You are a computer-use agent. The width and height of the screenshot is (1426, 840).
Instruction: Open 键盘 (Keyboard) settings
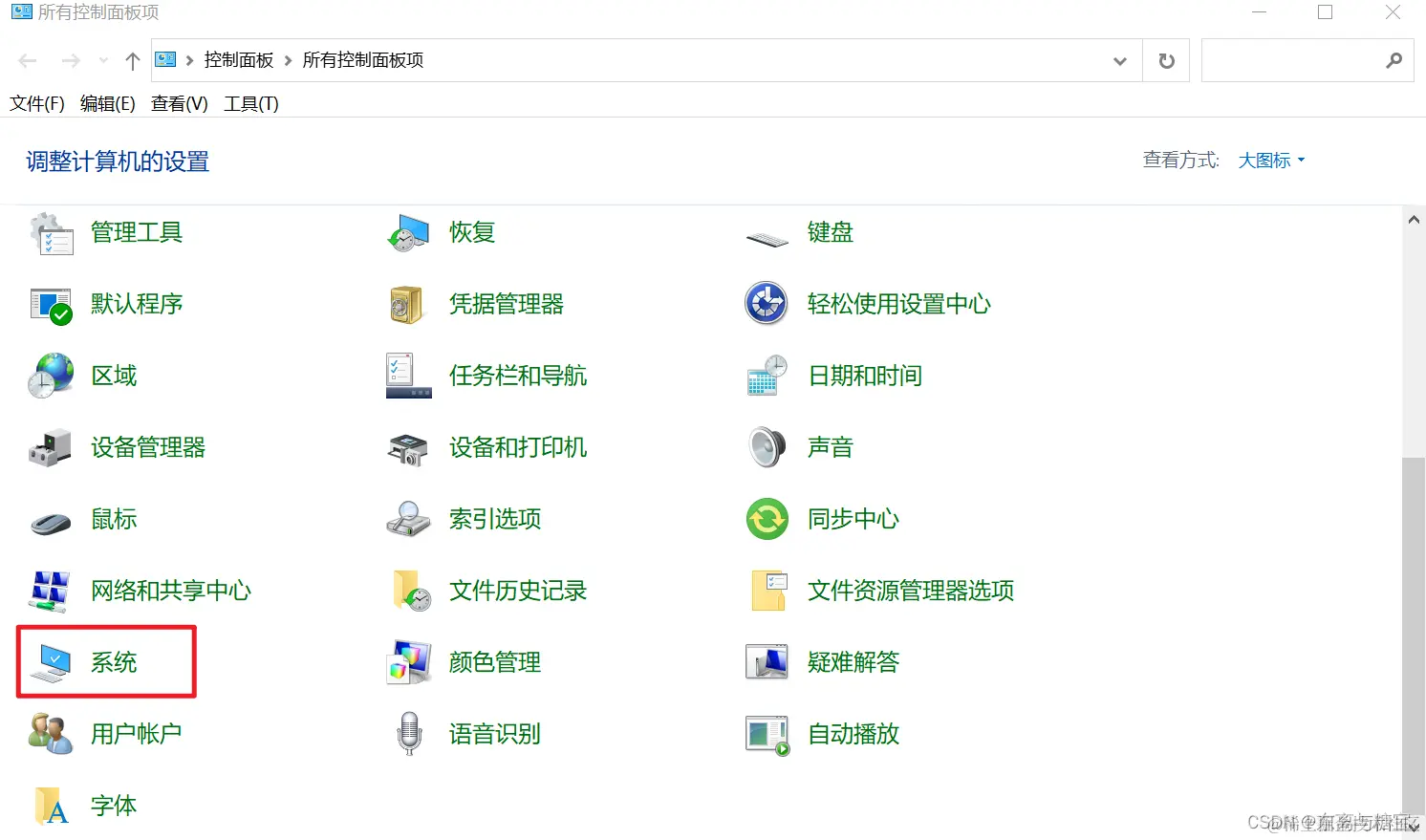[x=829, y=231]
